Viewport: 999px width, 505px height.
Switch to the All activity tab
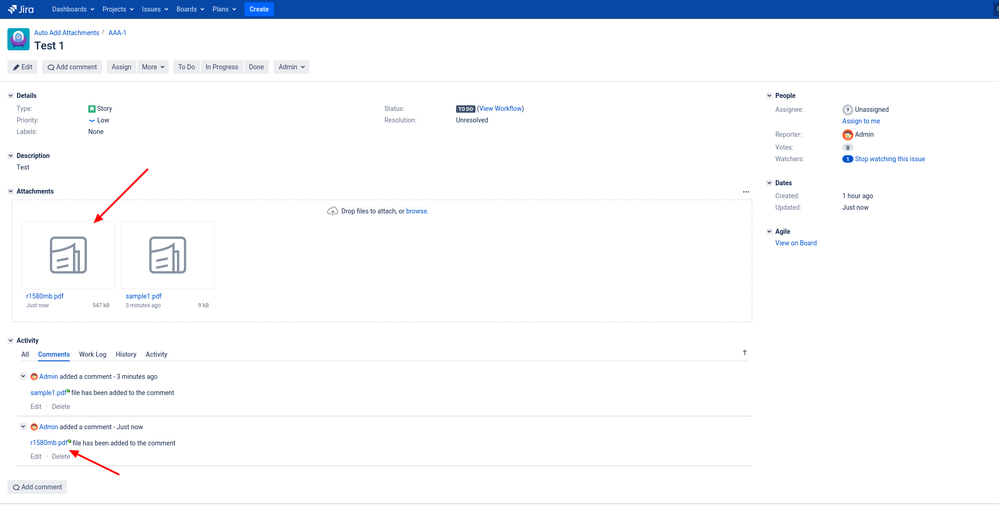pyautogui.click(x=25, y=354)
